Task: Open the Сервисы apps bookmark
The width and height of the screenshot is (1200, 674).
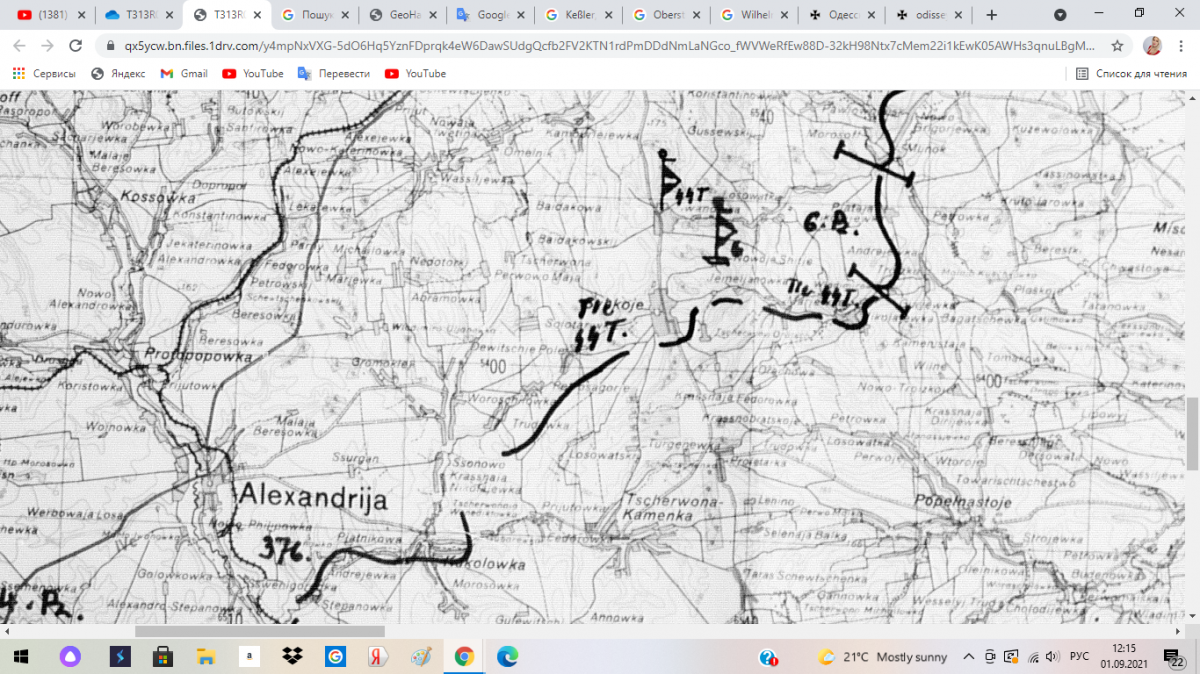Action: coord(44,73)
